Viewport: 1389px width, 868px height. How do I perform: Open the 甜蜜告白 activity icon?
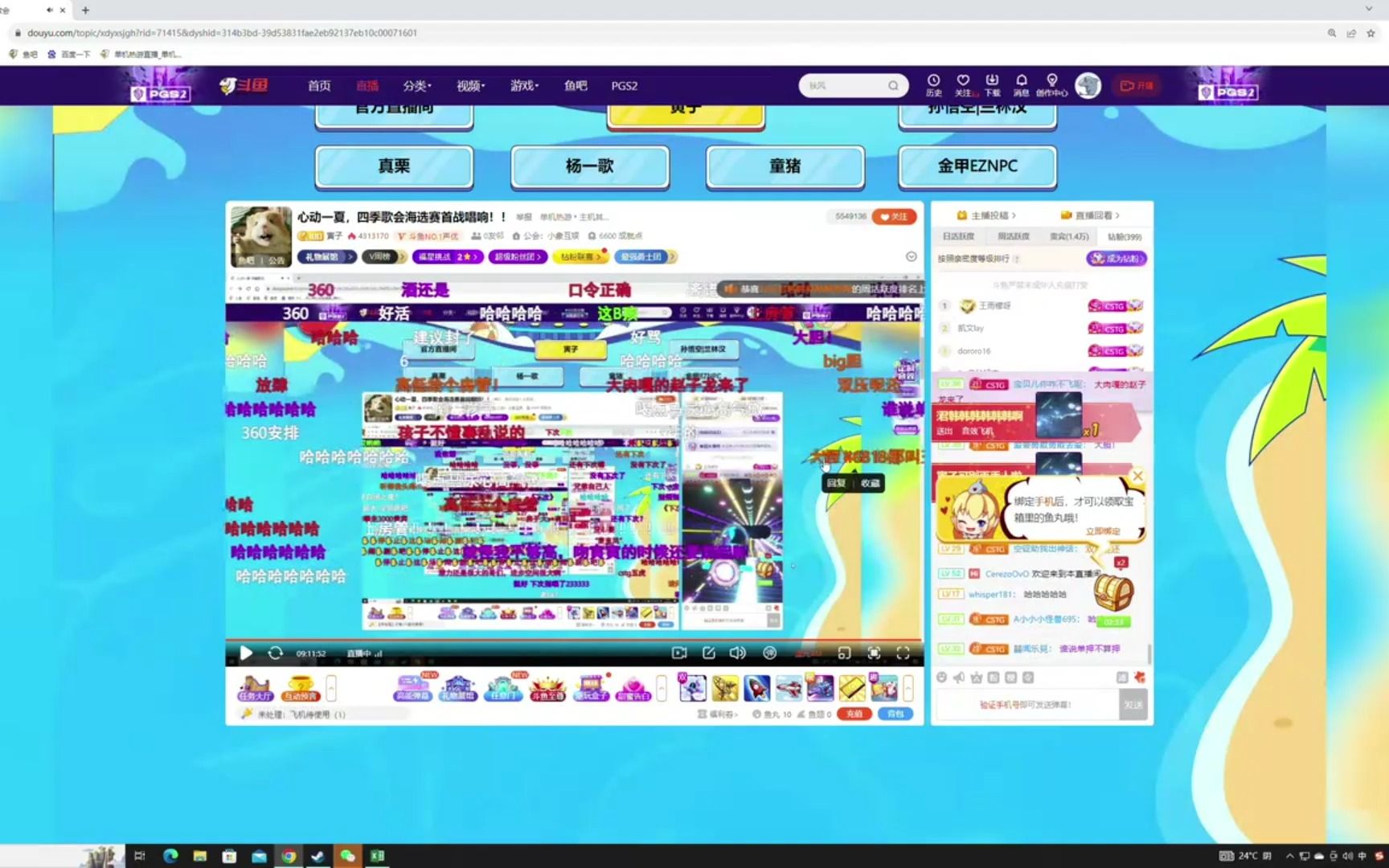coord(633,688)
